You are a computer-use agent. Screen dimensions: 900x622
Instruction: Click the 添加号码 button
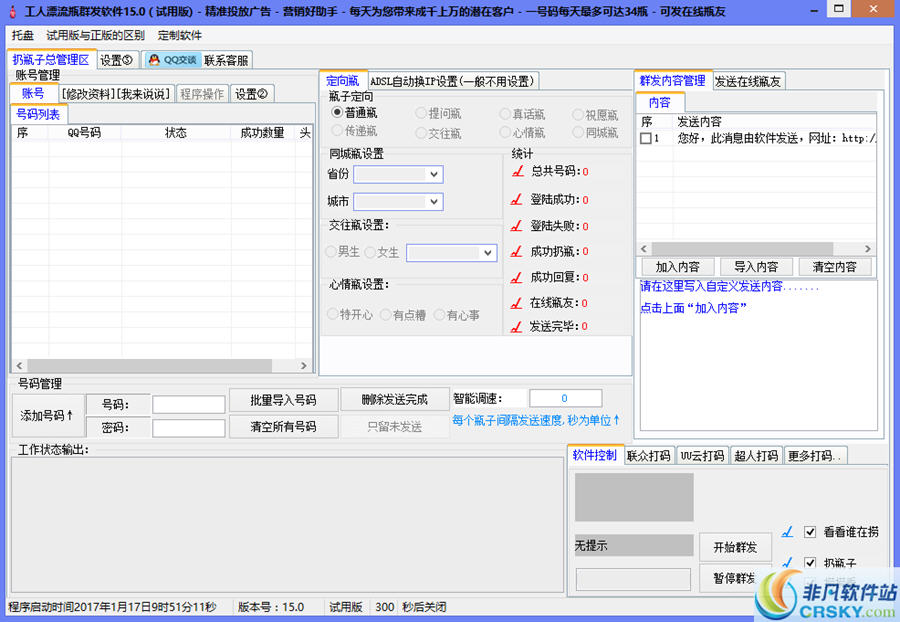coord(47,415)
